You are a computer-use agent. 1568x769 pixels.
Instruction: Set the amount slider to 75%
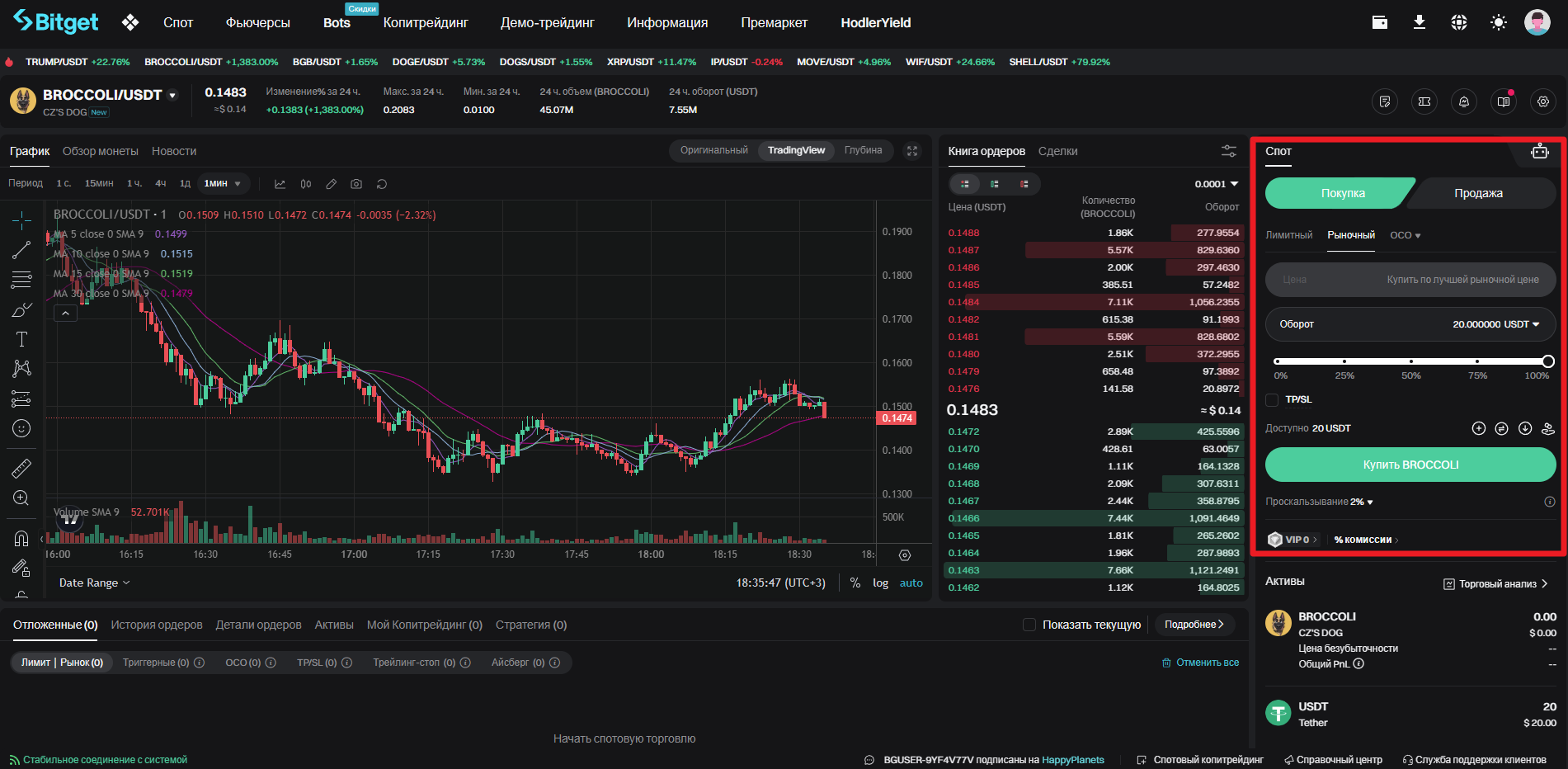pos(1477,361)
